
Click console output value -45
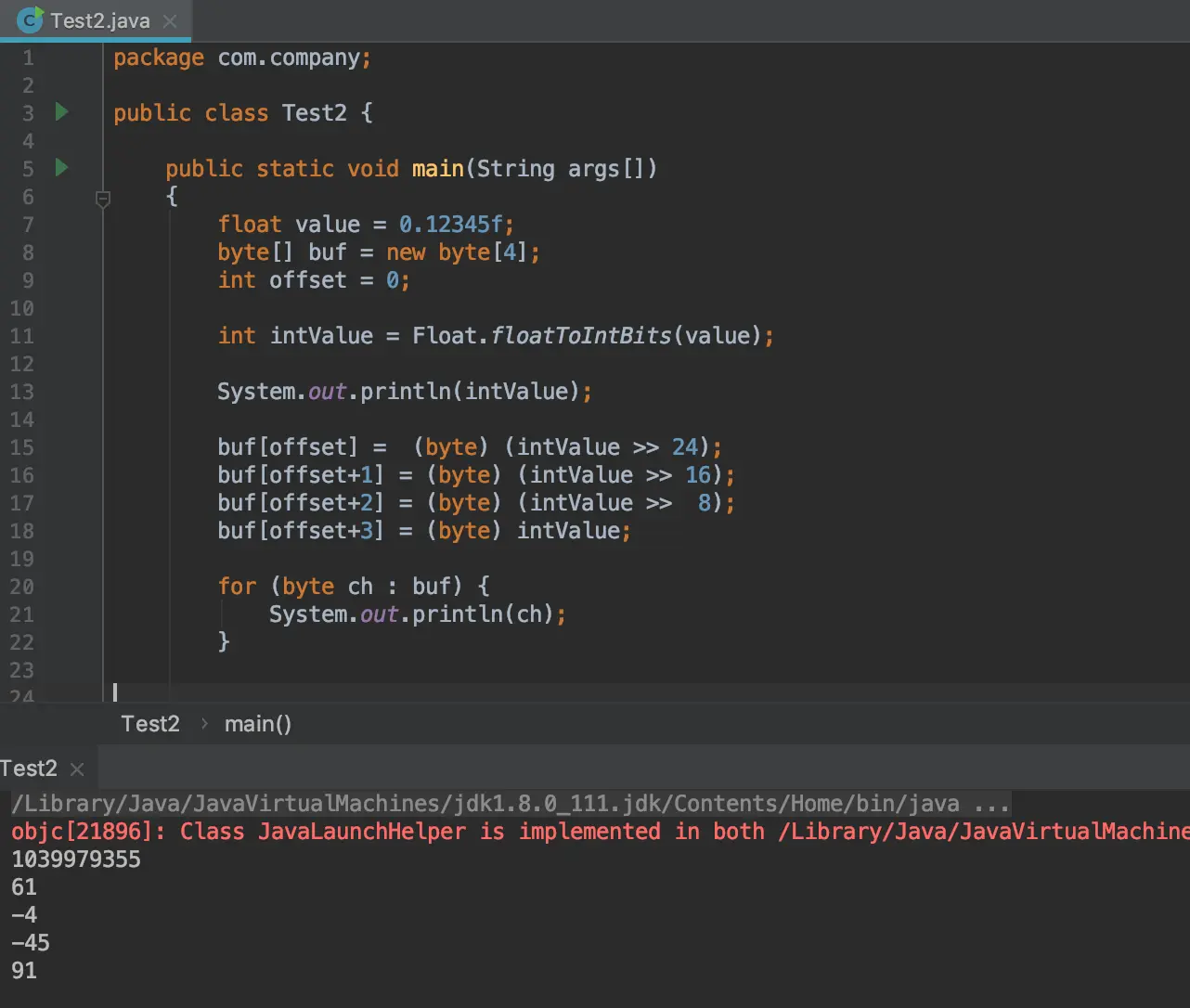31,943
